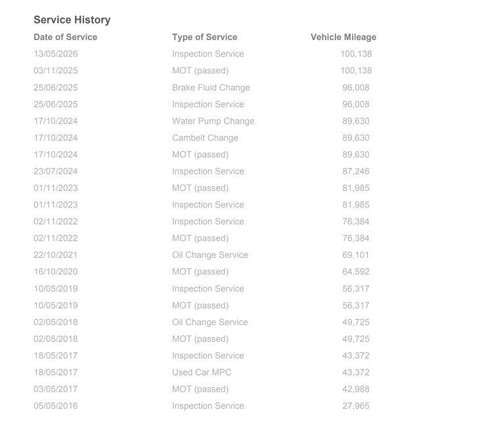This screenshot has height=435, width=480.
Task: Click the 64,592 mileage value
Action: (x=356, y=272)
